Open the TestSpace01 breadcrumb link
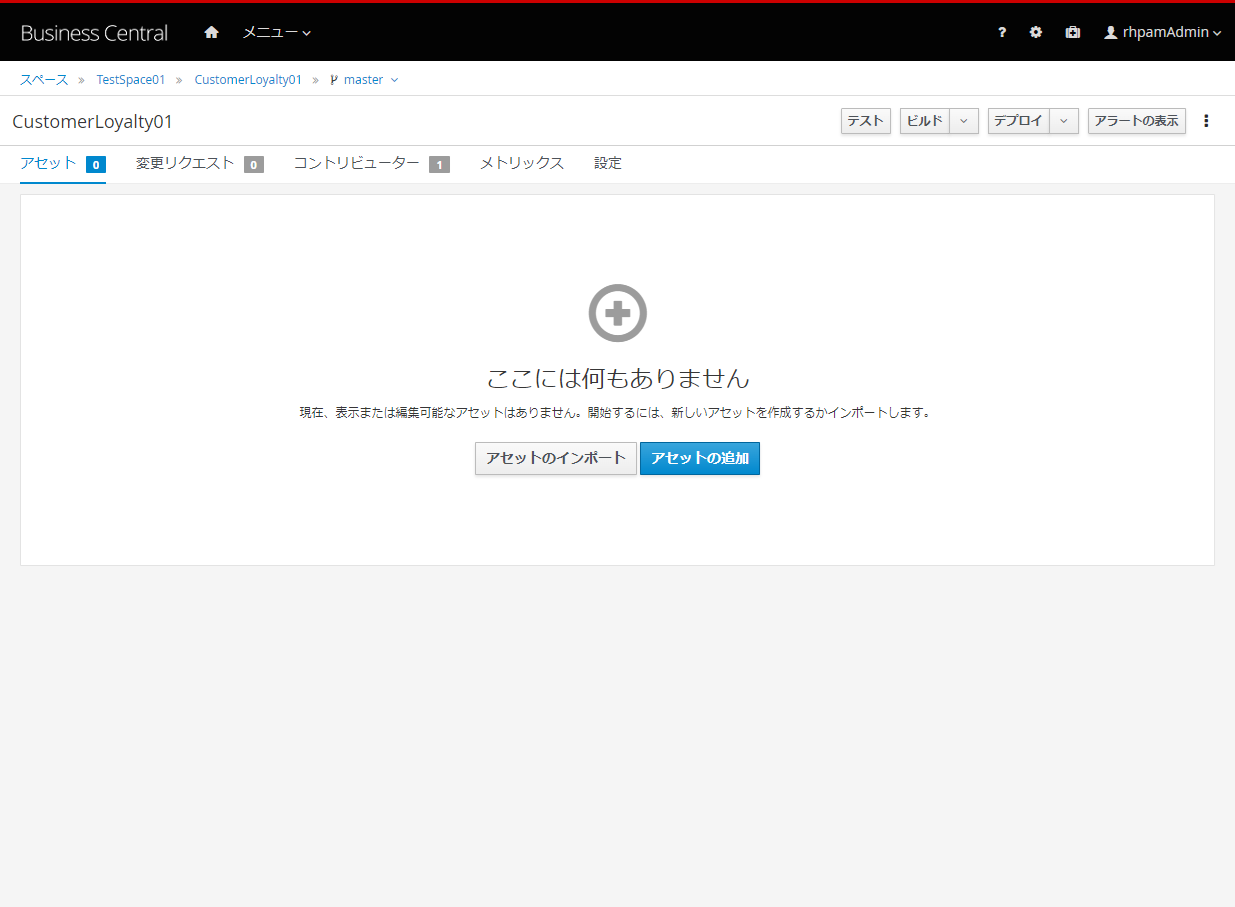 click(x=131, y=79)
